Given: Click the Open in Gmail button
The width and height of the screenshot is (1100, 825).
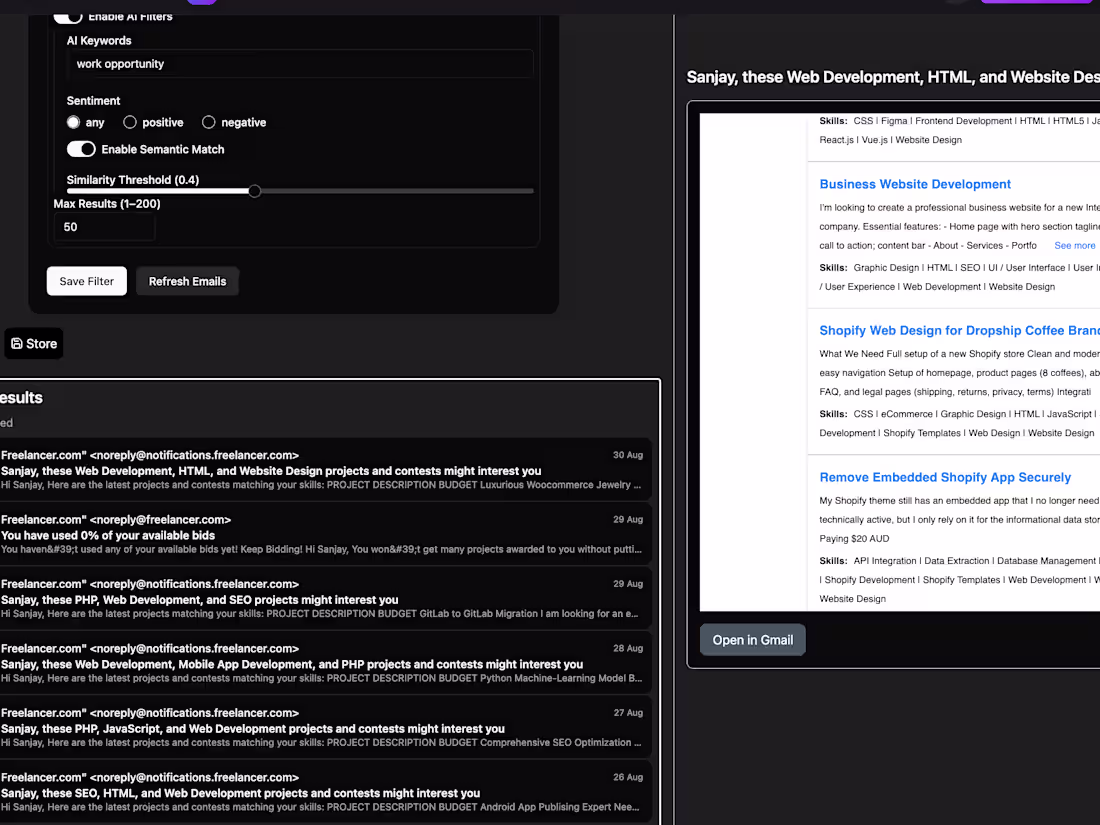Looking at the screenshot, I should pyautogui.click(x=752, y=640).
